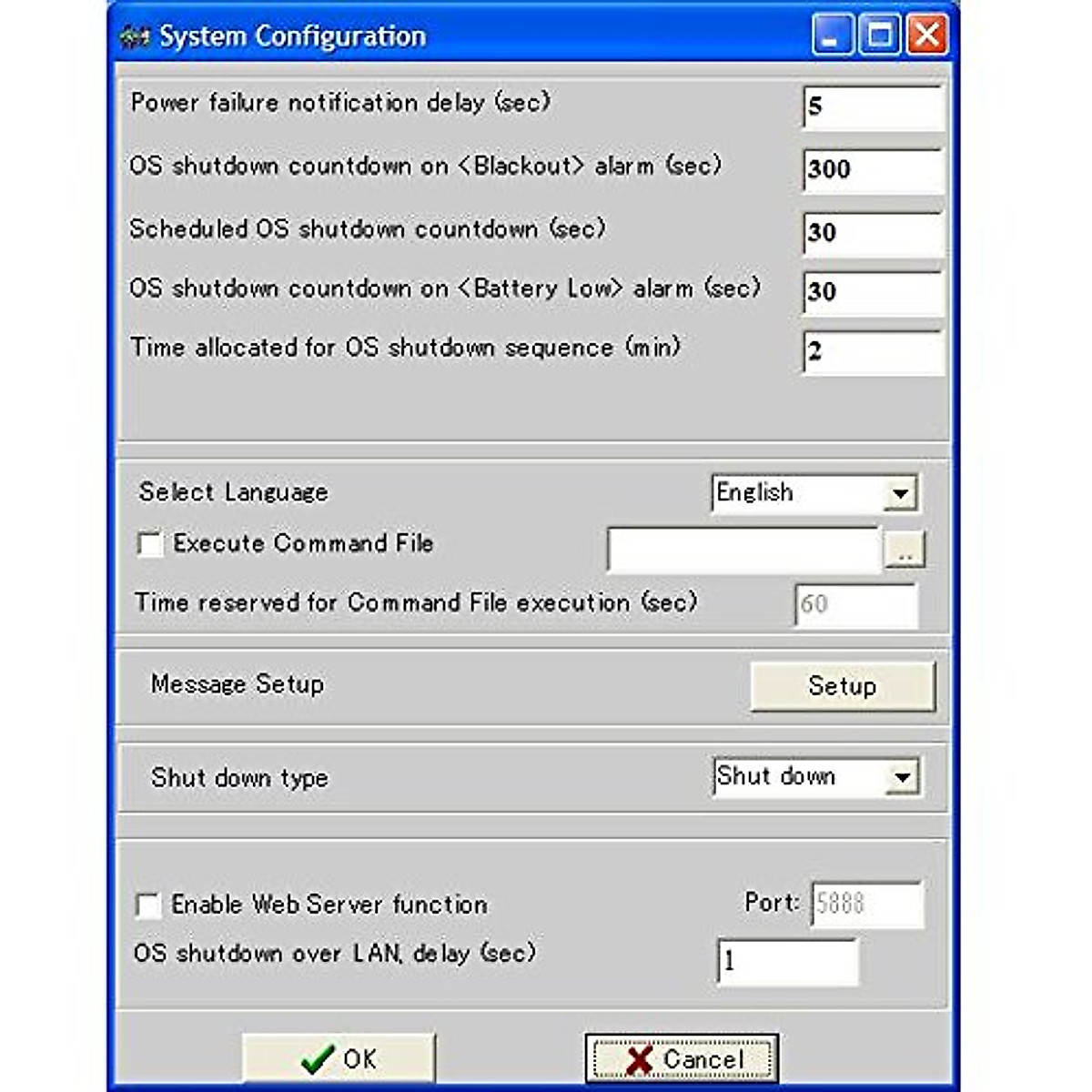Click the OS shutdown over LAN delay field
The image size is (1092, 1092).
tap(787, 963)
